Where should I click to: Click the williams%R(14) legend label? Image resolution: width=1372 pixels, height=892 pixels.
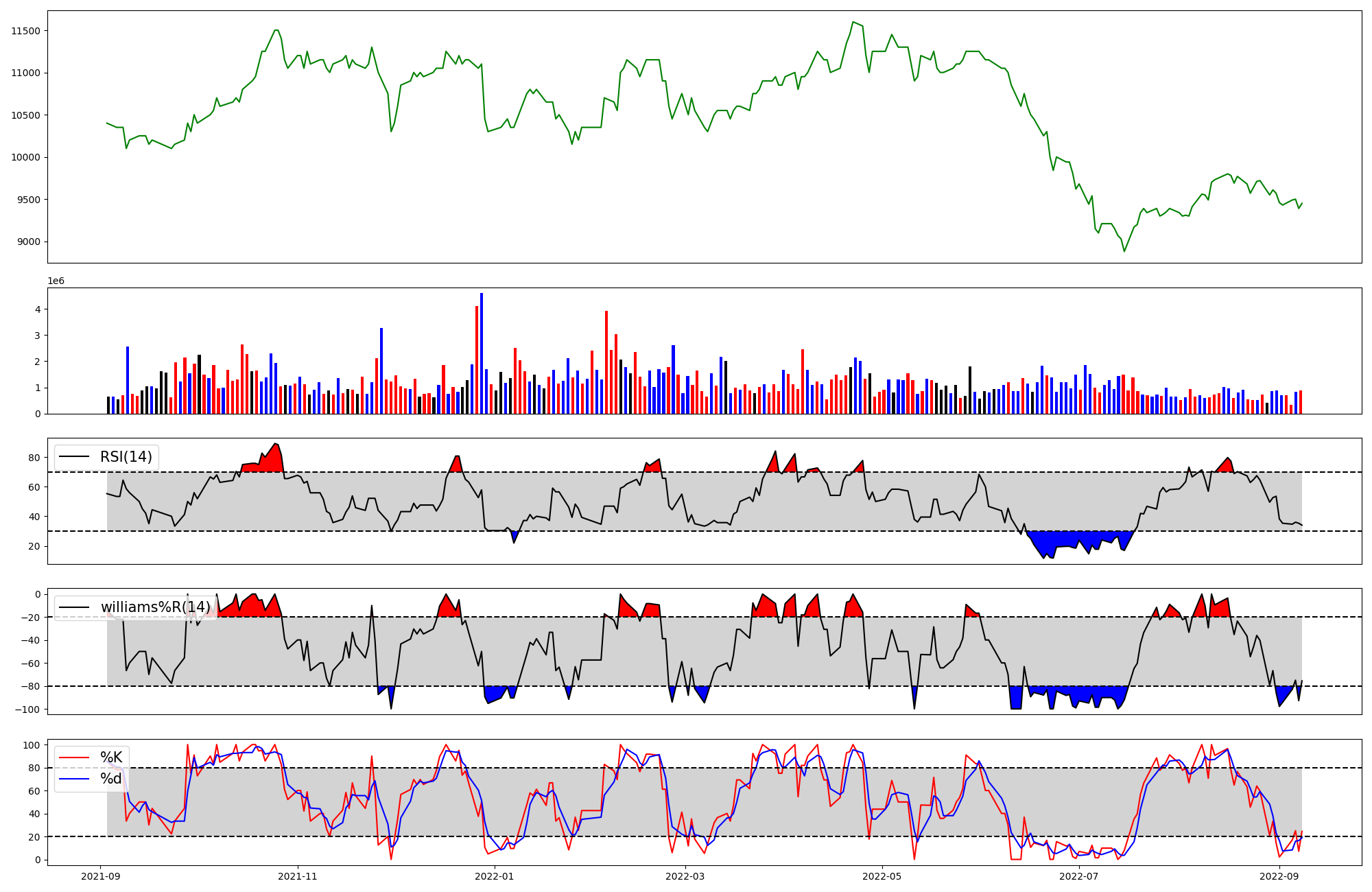pos(156,607)
